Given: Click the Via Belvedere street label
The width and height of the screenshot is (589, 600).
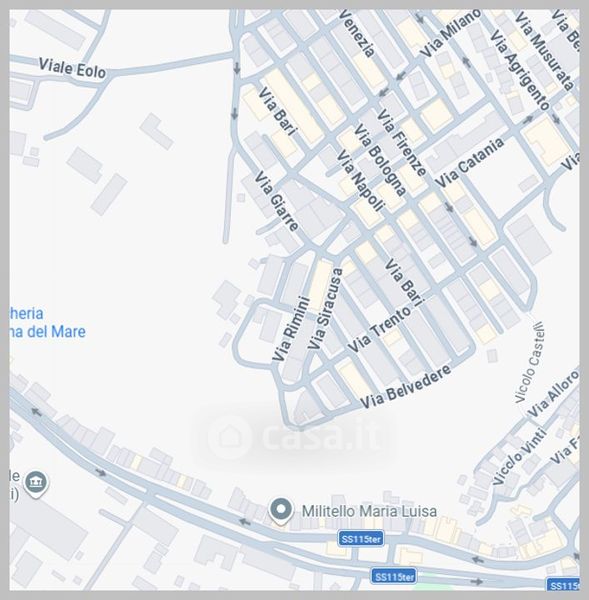Looking at the screenshot, I should [405, 387].
